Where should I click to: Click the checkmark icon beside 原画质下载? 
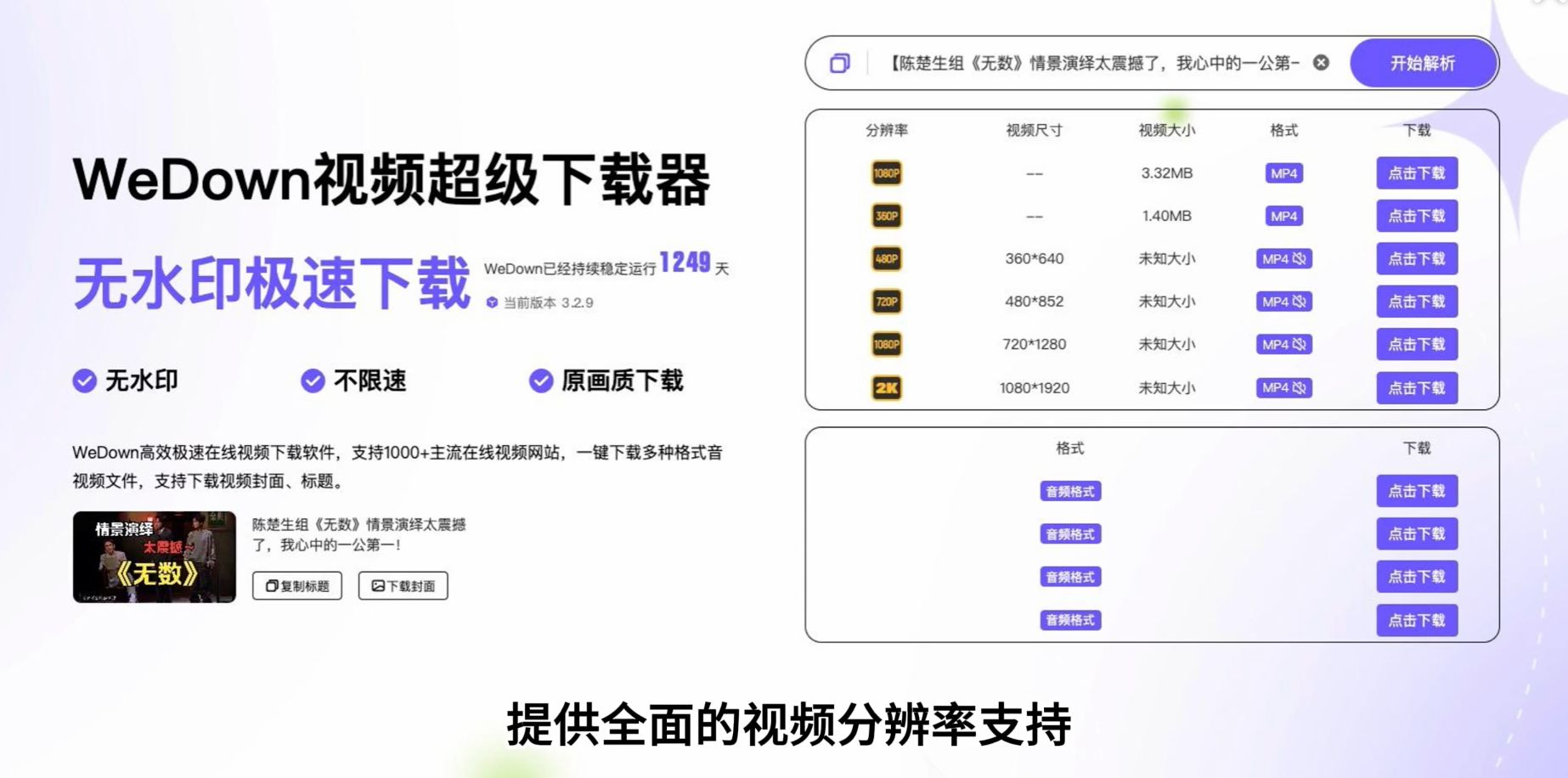[541, 381]
